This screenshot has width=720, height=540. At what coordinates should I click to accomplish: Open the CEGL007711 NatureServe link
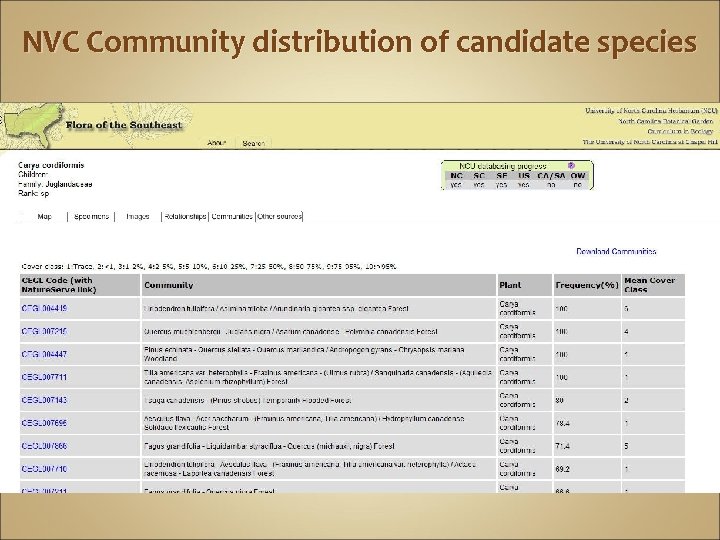[44, 377]
